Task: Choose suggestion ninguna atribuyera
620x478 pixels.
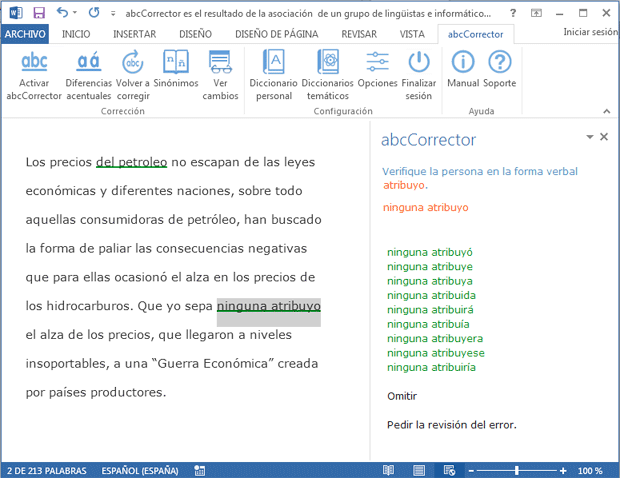Action: pyautogui.click(x=435, y=338)
